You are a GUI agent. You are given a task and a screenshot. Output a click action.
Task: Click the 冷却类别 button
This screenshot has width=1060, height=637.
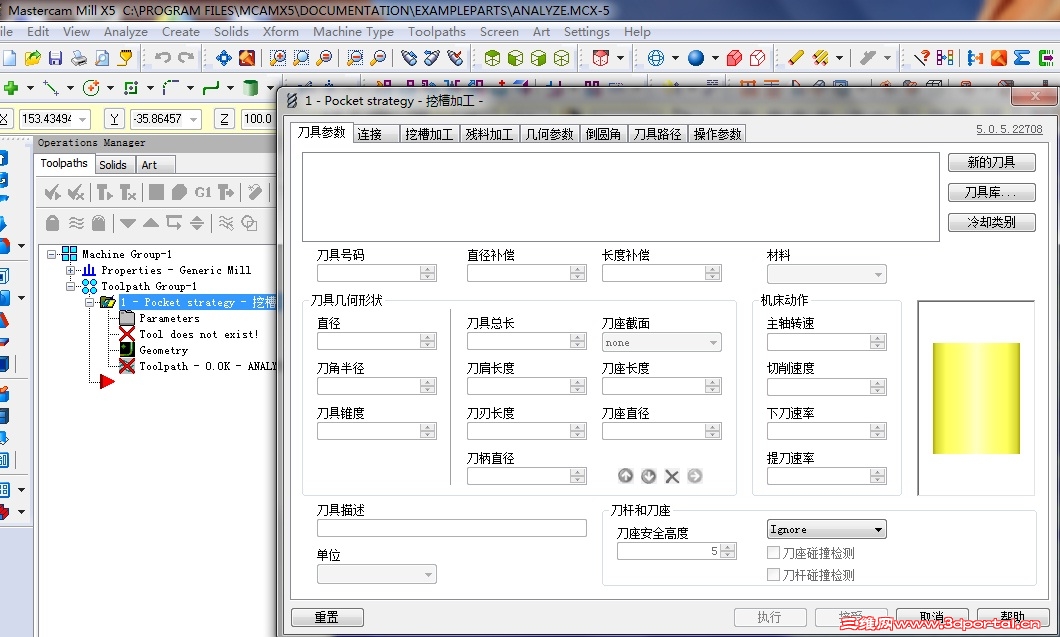tap(991, 222)
